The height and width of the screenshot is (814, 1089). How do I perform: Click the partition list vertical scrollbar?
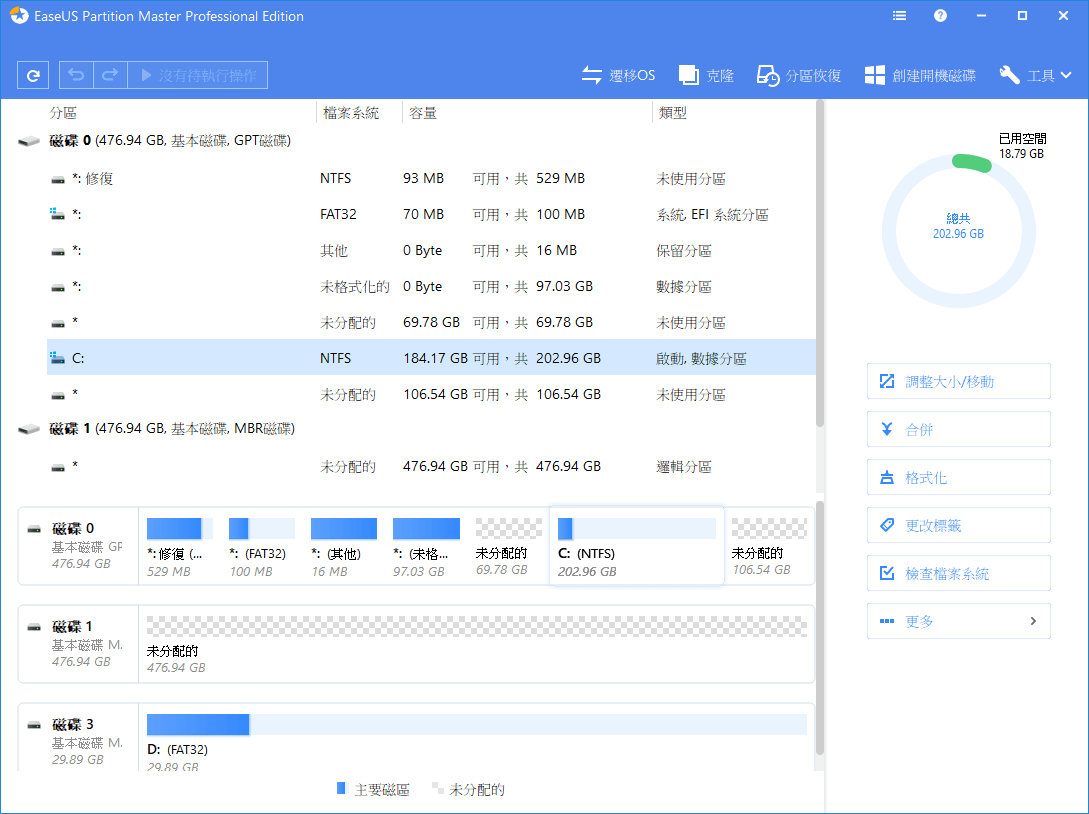point(820,260)
